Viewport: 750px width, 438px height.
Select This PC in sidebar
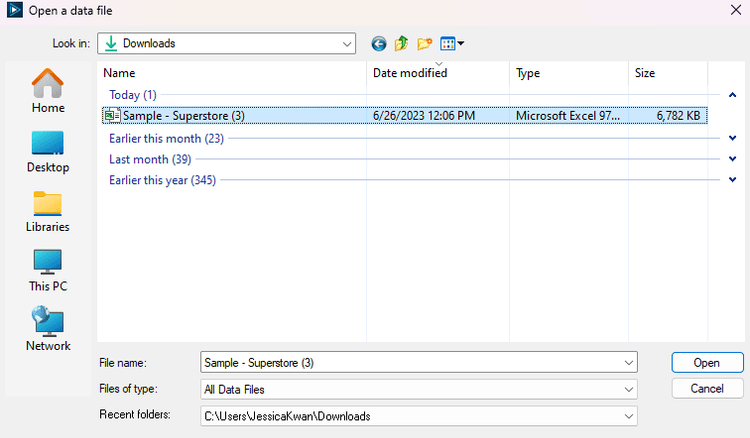pyautogui.click(x=48, y=269)
